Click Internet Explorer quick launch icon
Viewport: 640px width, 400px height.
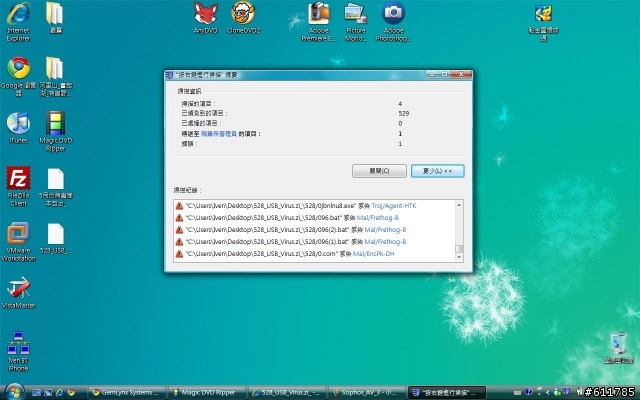tap(60, 393)
